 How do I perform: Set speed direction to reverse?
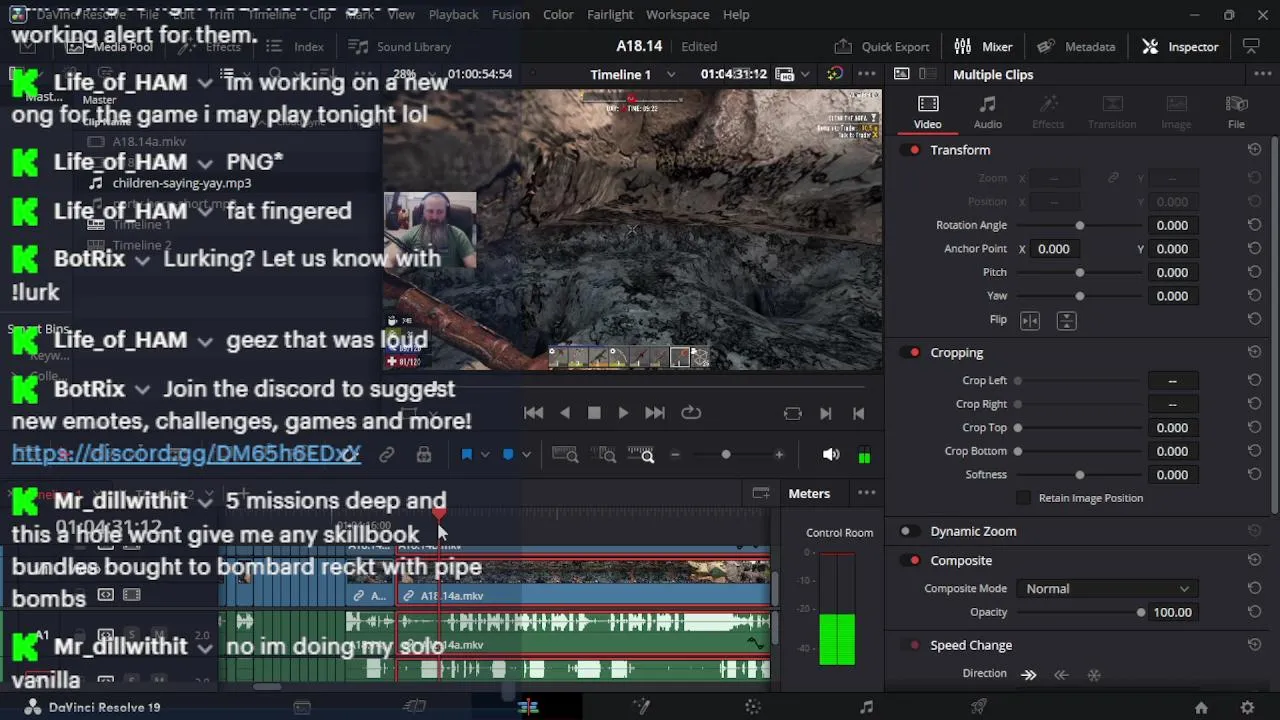point(1061,674)
